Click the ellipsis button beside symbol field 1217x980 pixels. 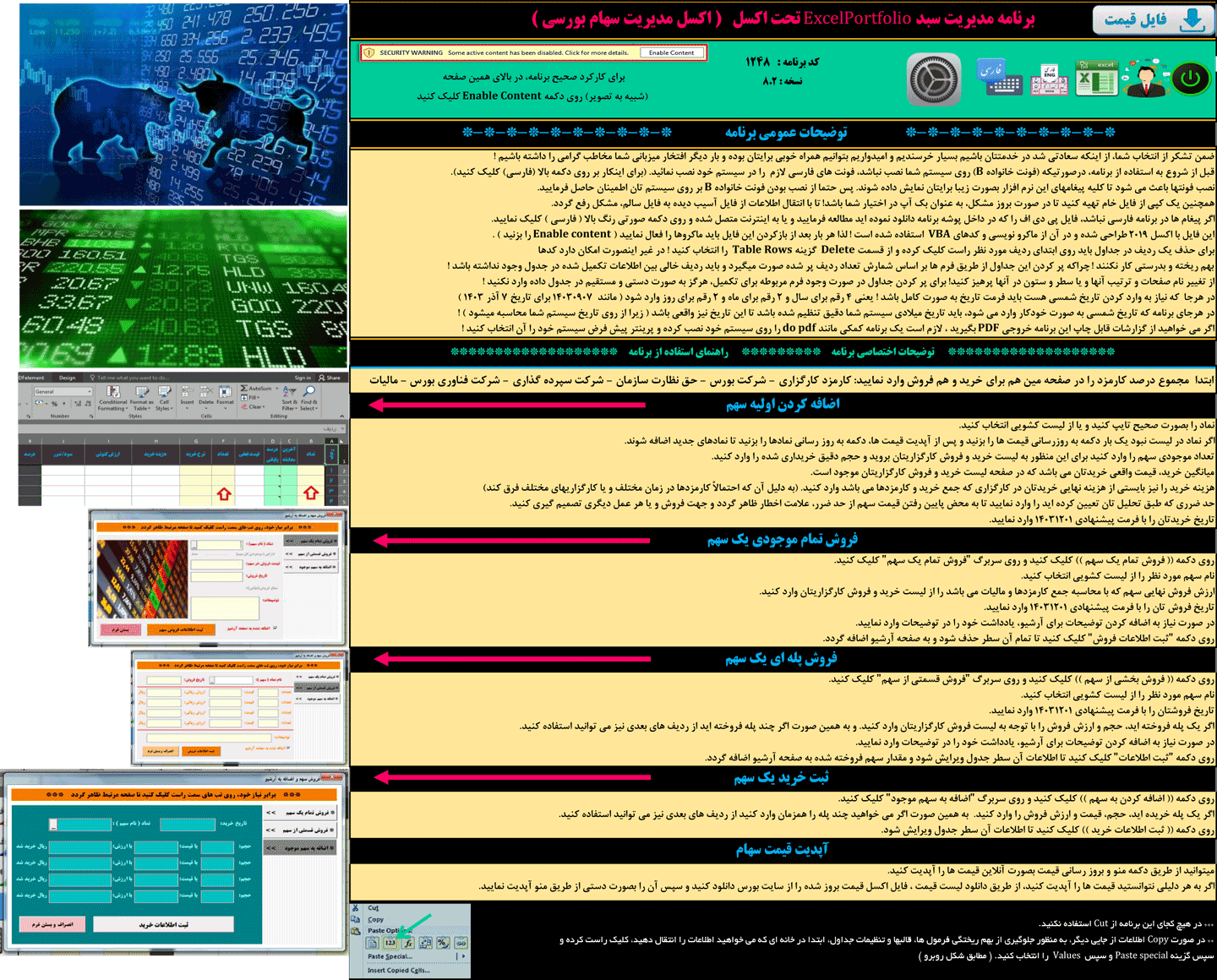(x=52, y=825)
